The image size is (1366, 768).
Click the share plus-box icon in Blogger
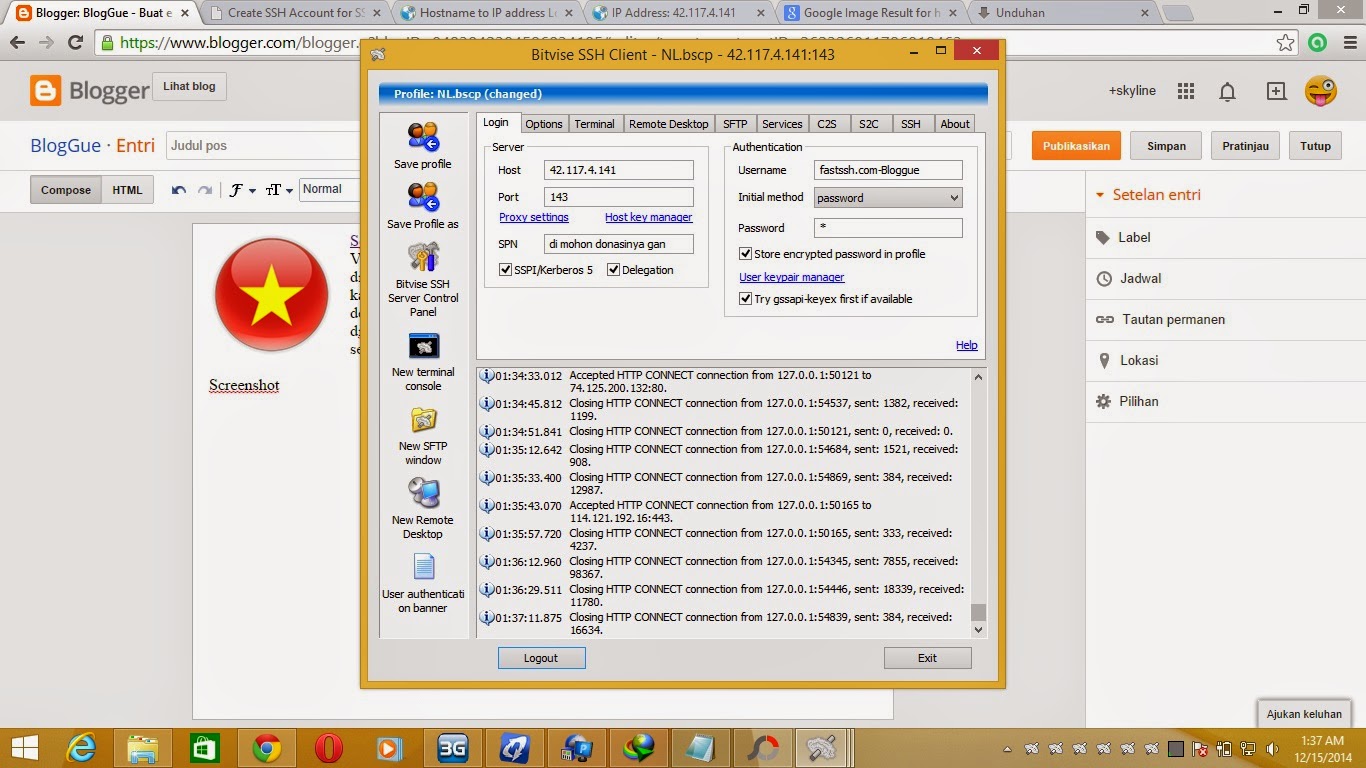pos(1276,91)
